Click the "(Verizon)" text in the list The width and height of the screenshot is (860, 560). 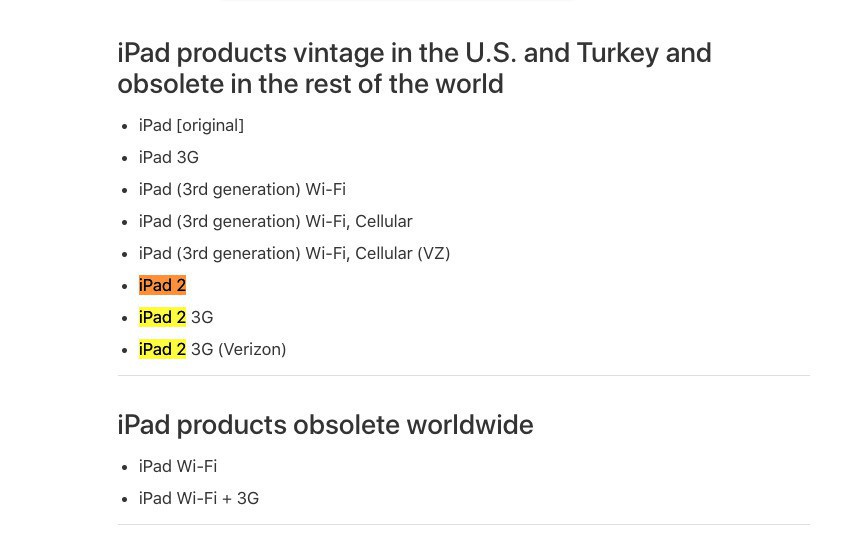tap(252, 349)
